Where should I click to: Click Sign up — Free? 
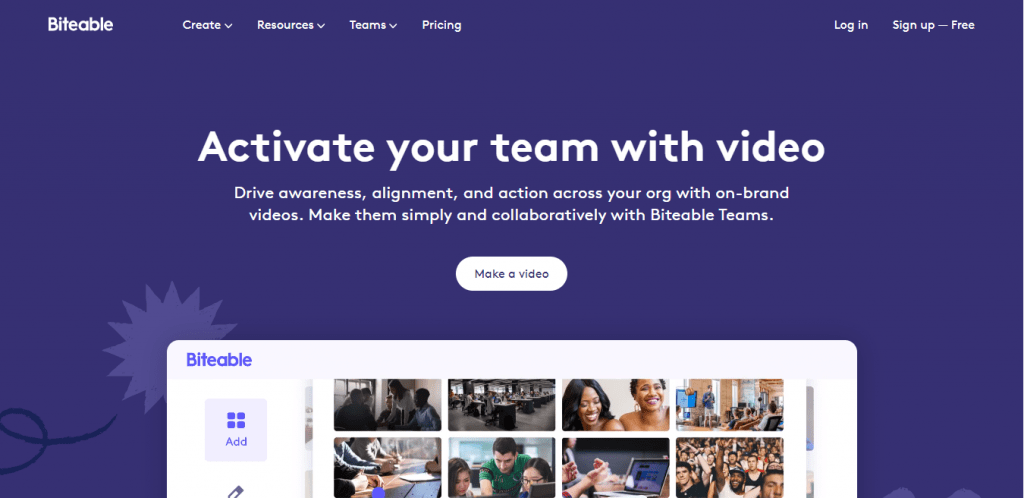coord(933,25)
